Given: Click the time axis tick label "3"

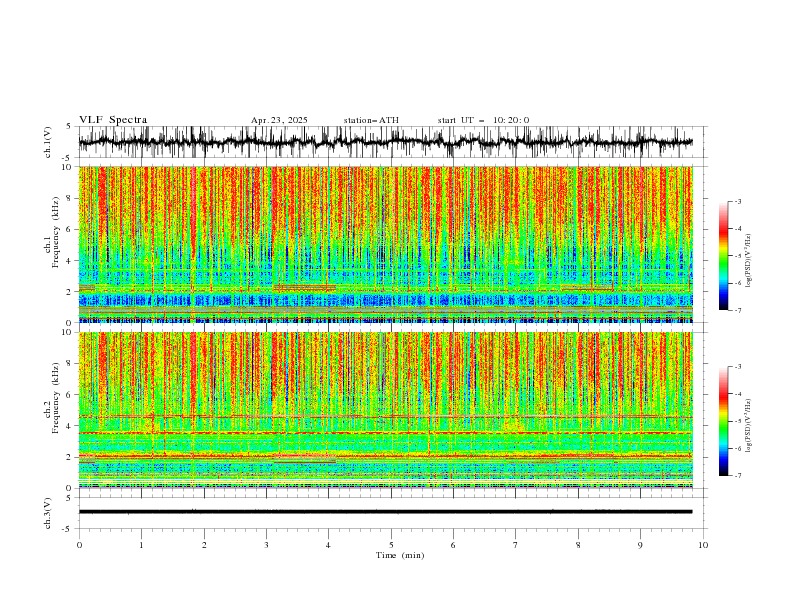Looking at the screenshot, I should point(266,545).
